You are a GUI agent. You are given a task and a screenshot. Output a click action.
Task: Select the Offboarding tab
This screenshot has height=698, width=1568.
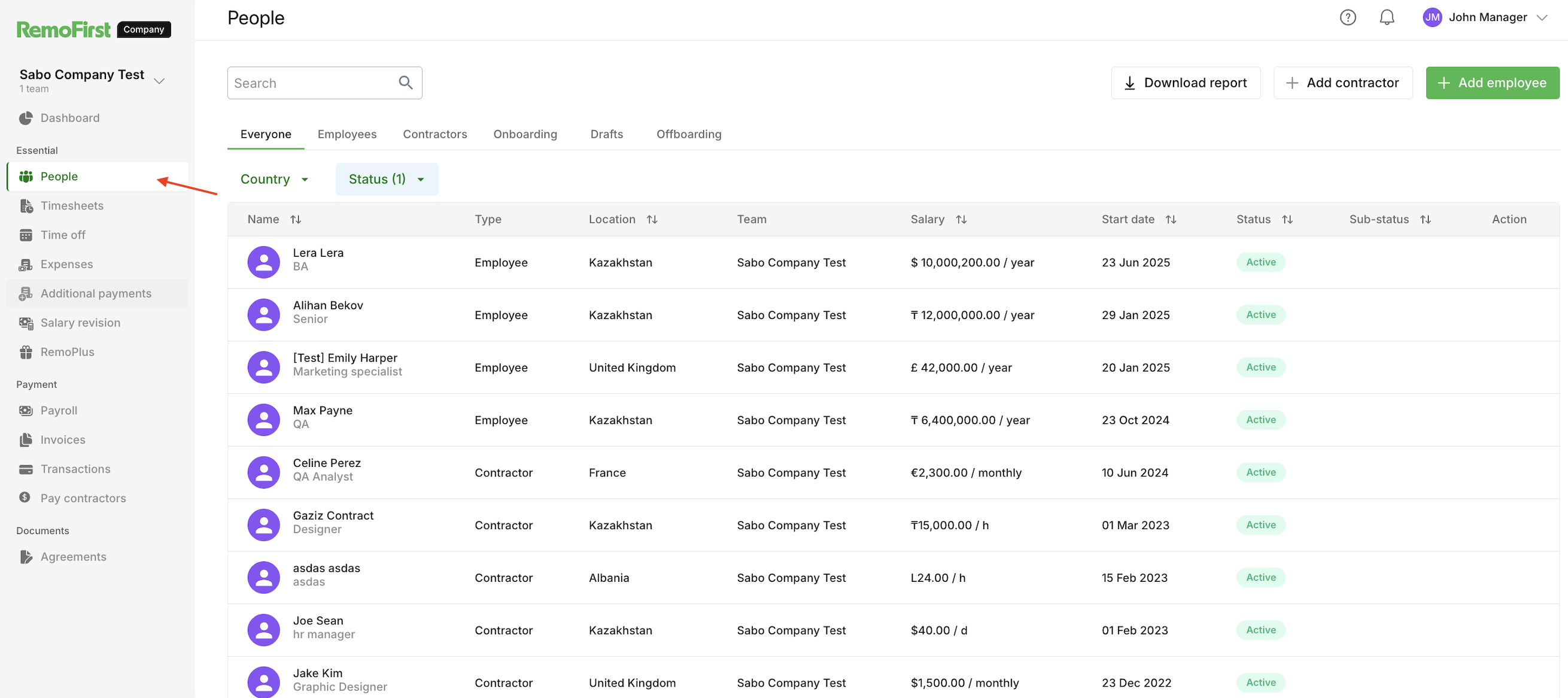point(688,134)
